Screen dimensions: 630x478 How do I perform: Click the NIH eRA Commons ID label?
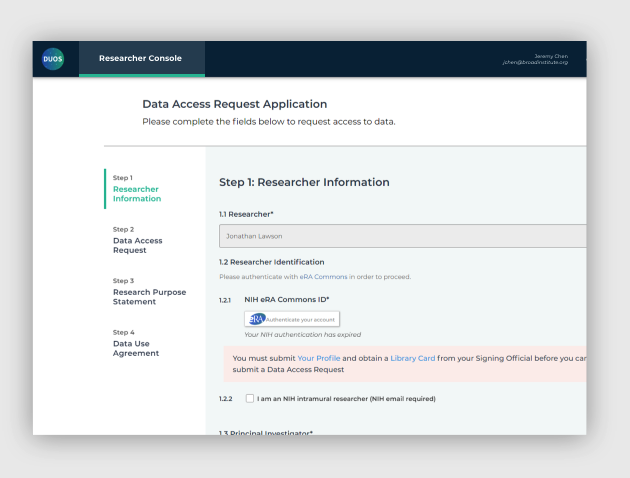coord(287,299)
